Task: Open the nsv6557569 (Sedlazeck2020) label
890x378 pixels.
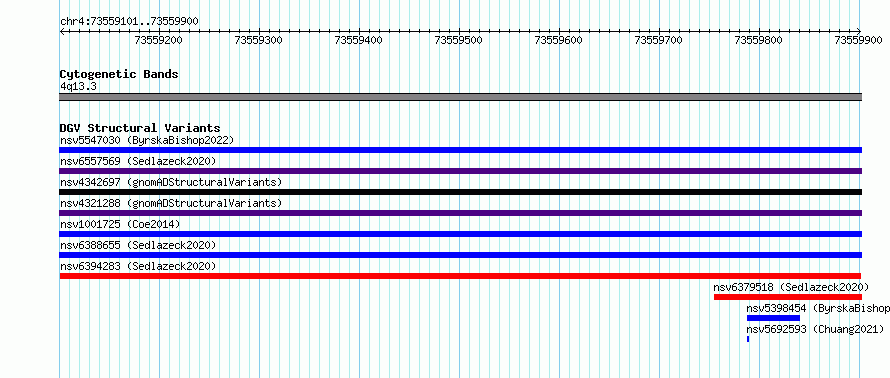Action: [x=138, y=161]
